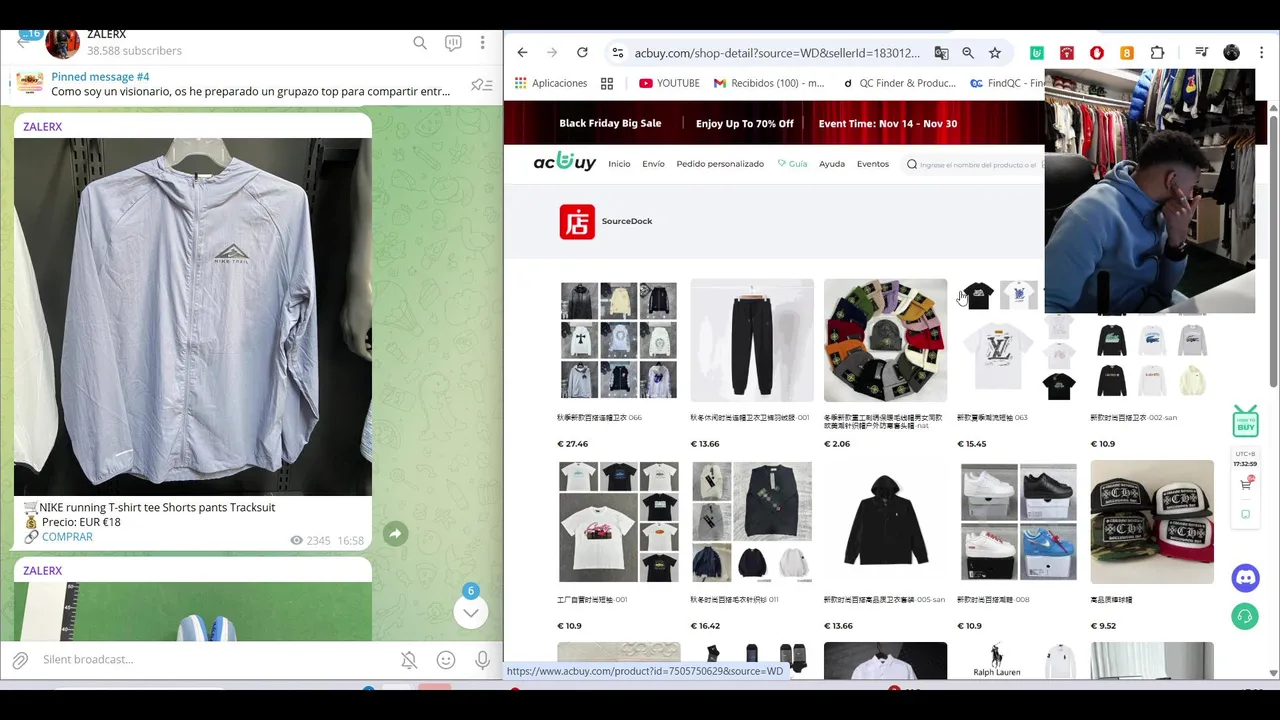The width and height of the screenshot is (1280, 720).
Task: Open Pedido personalizado menu item
Action: 720,164
